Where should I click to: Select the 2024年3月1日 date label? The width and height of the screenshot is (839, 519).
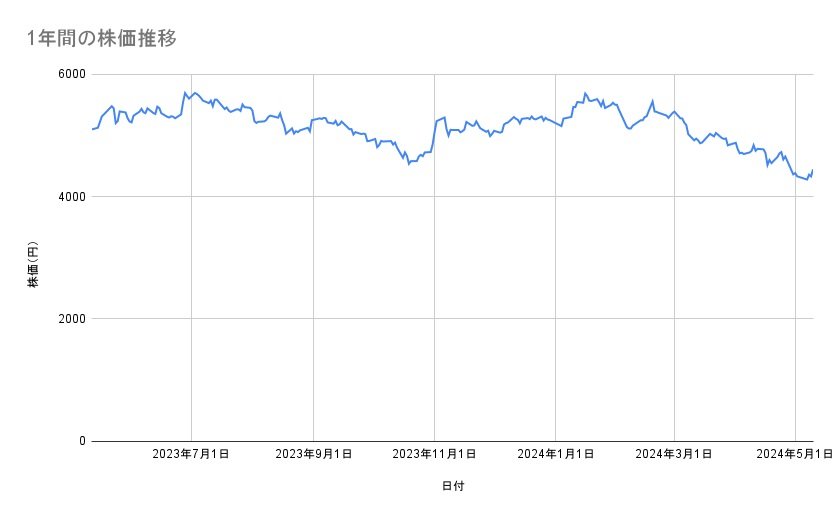click(x=674, y=455)
